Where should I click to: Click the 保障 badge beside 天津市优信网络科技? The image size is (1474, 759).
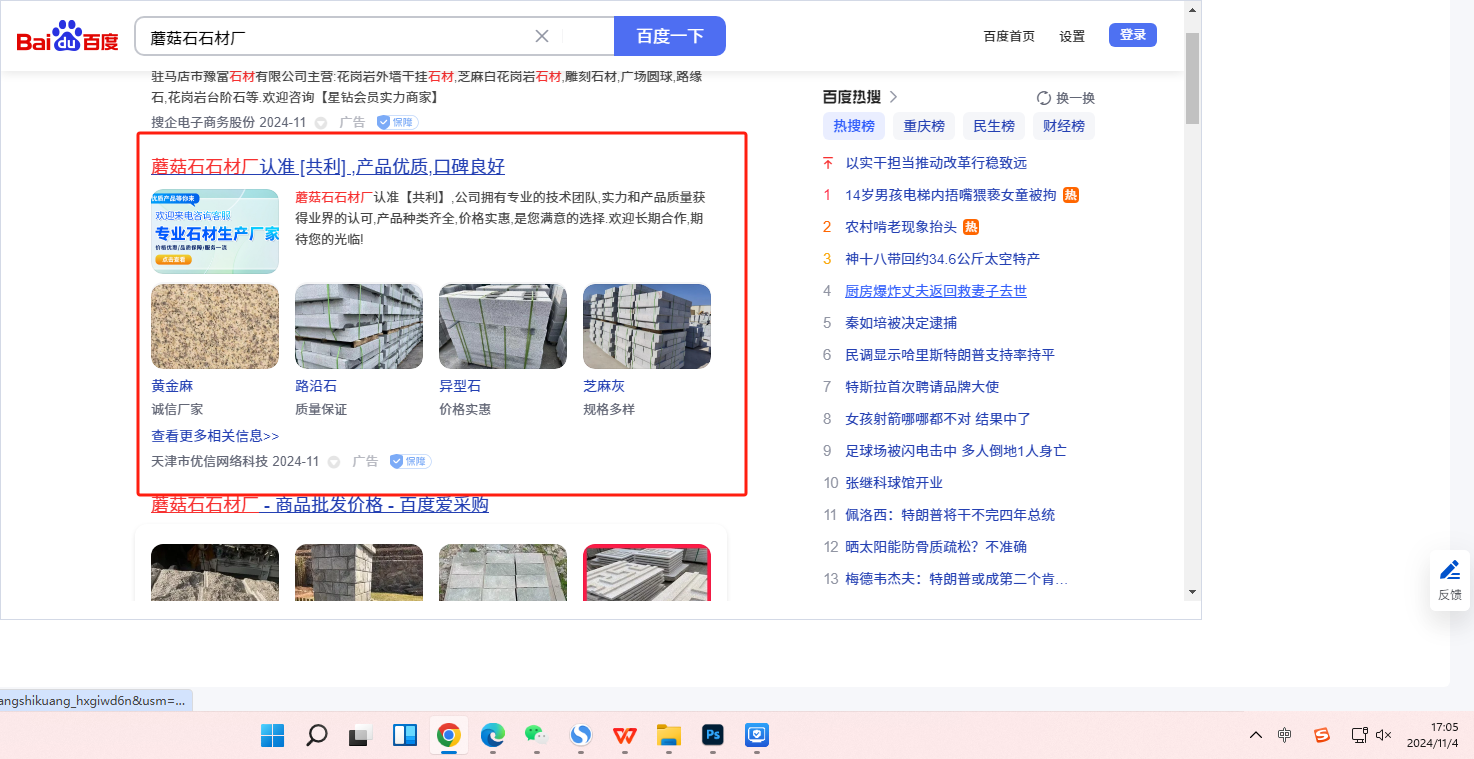(x=410, y=462)
